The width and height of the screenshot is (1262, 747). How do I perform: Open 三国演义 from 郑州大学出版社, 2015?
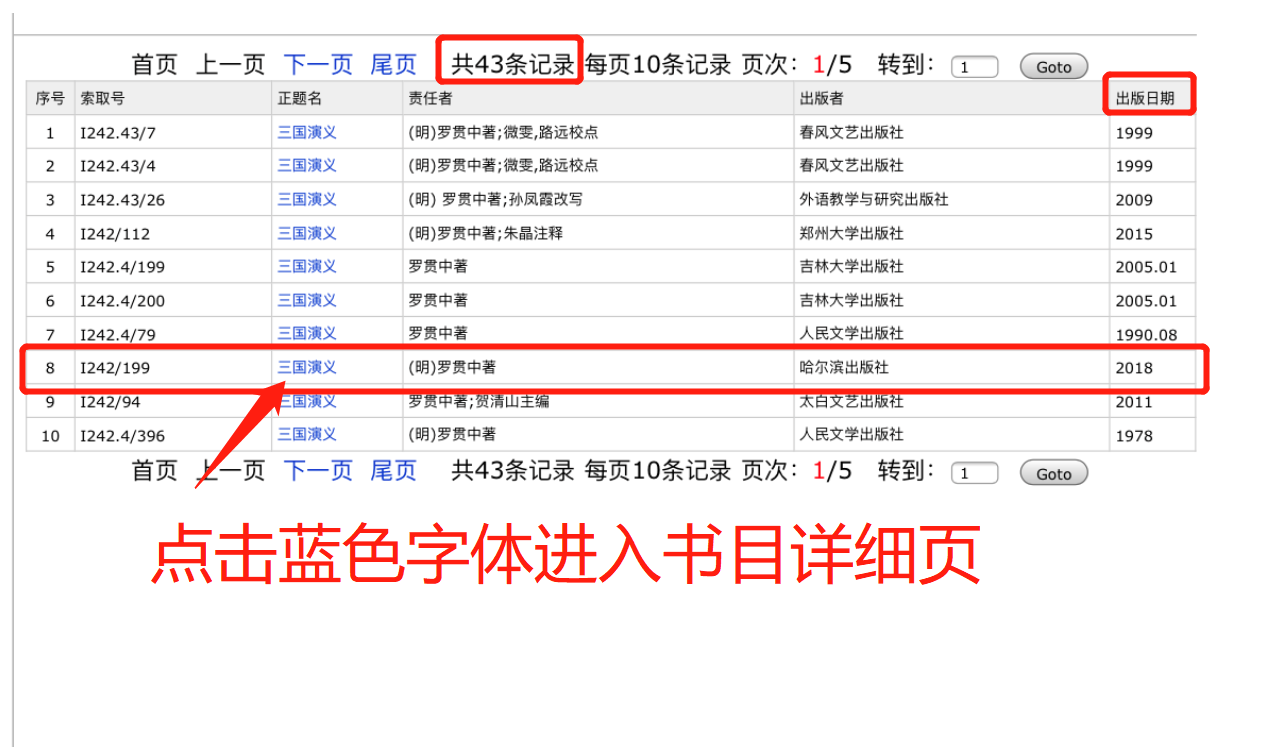pos(307,233)
